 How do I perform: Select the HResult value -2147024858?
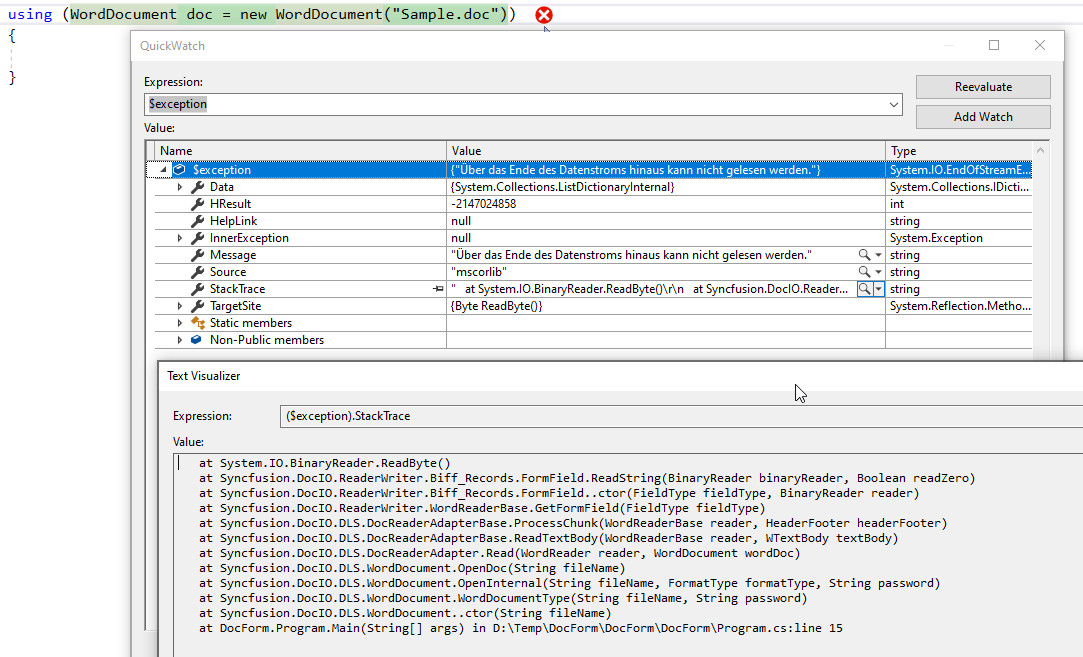483,204
